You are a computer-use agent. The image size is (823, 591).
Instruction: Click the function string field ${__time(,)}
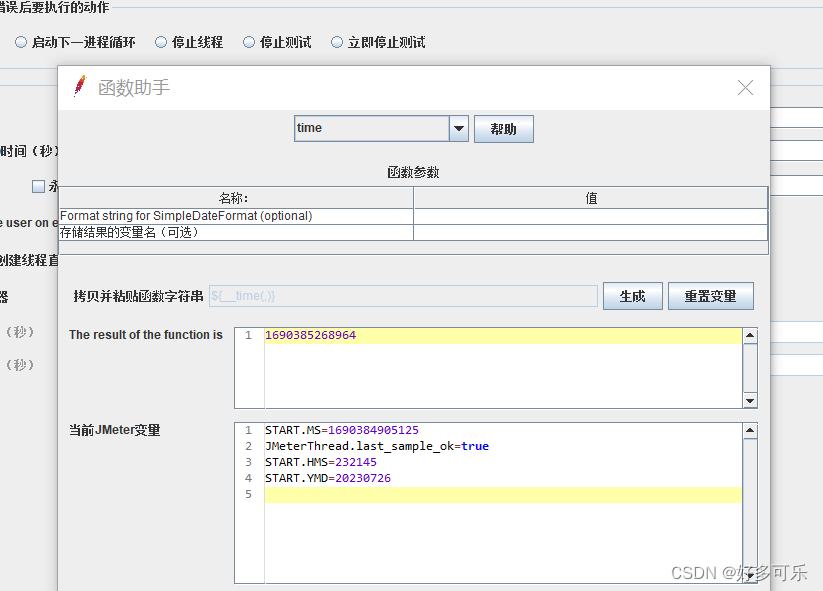pyautogui.click(x=403, y=296)
